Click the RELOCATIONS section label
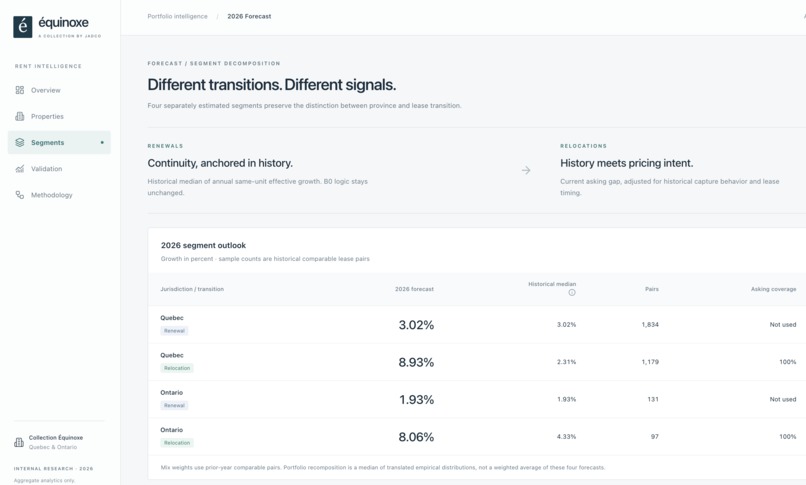This screenshot has width=806, height=485. click(x=583, y=146)
